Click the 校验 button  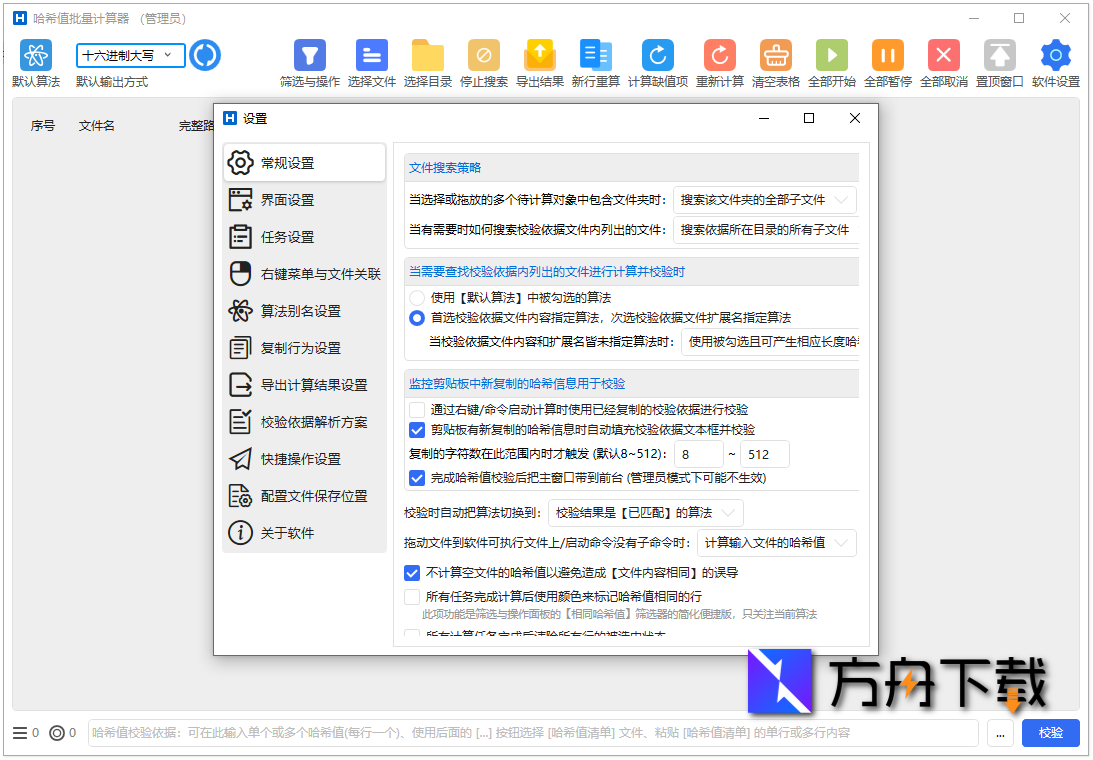1050,733
